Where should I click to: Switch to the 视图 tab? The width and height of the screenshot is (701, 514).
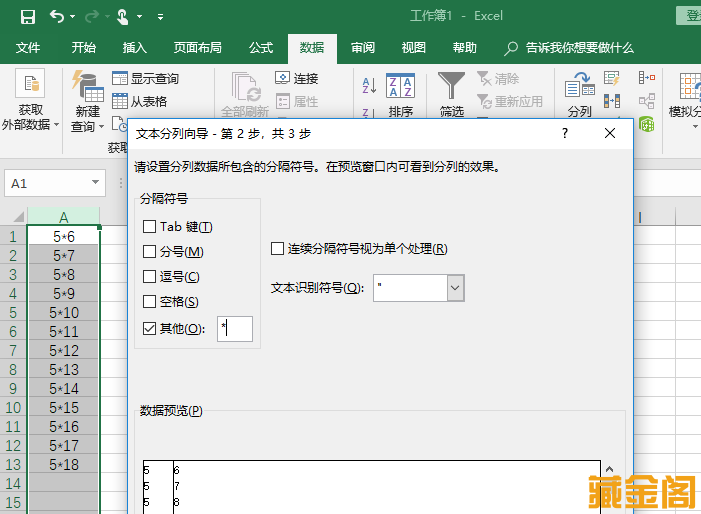pos(414,47)
